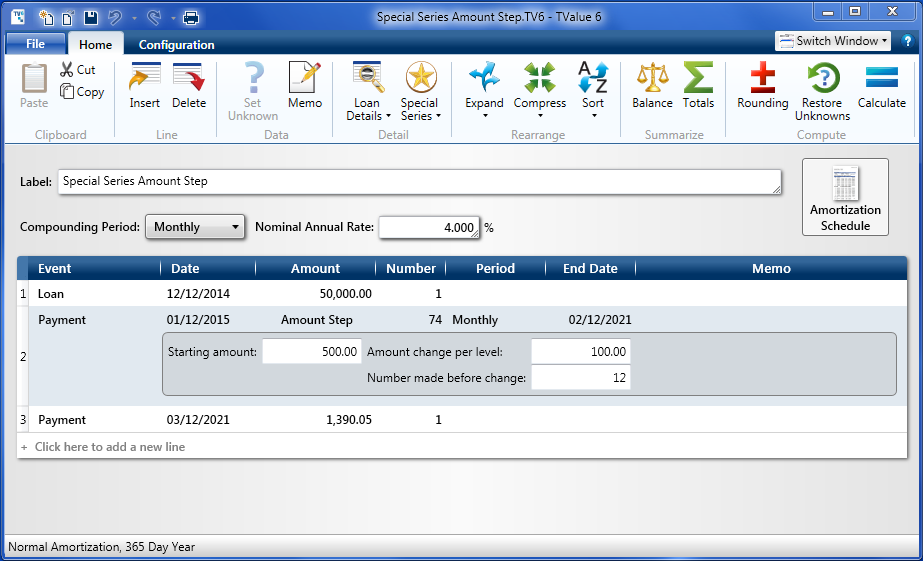Cut the selection with scissors icon
Viewport: 923px width, 561px height.
tap(78, 69)
